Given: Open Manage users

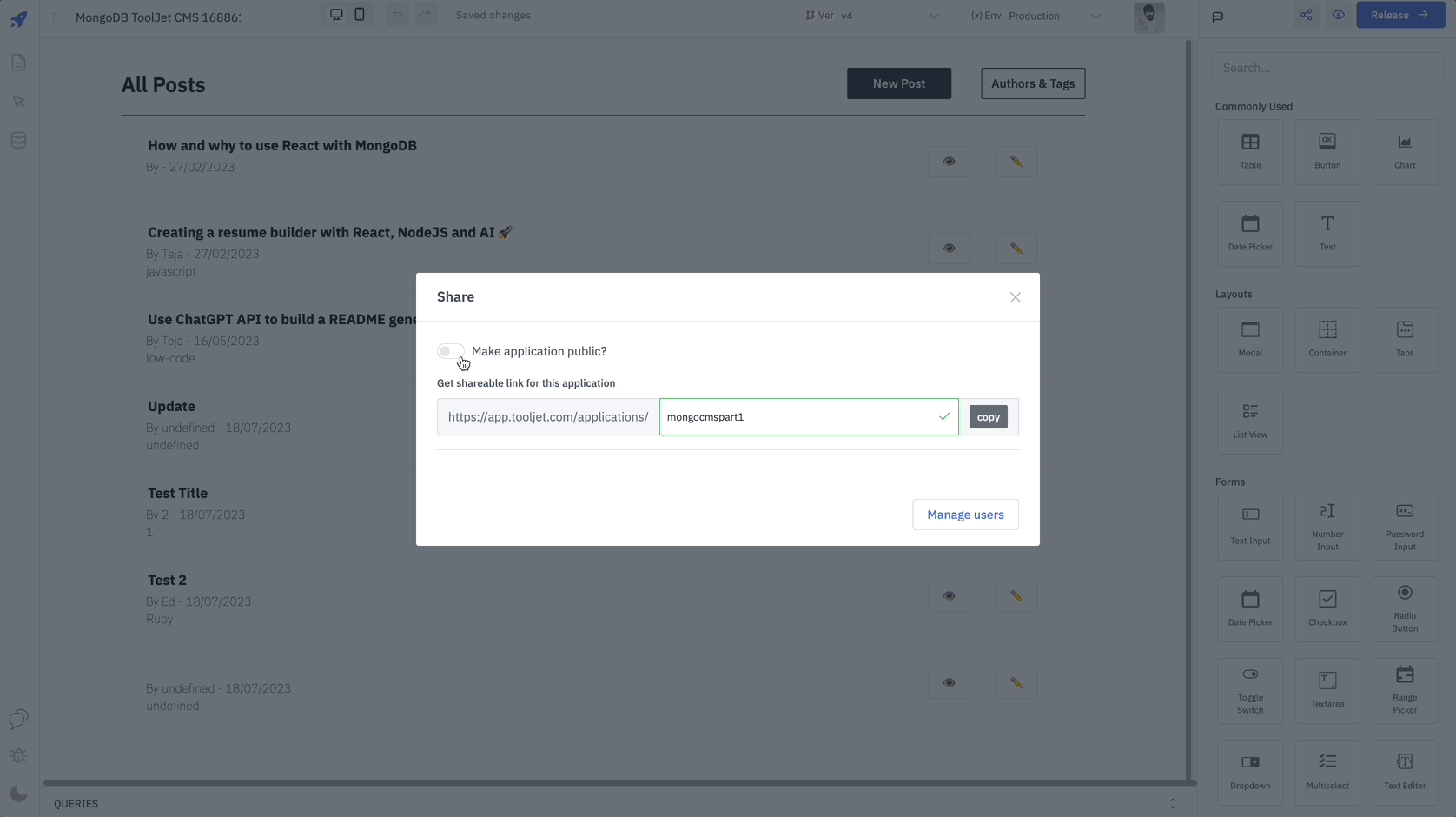Looking at the screenshot, I should click(964, 515).
